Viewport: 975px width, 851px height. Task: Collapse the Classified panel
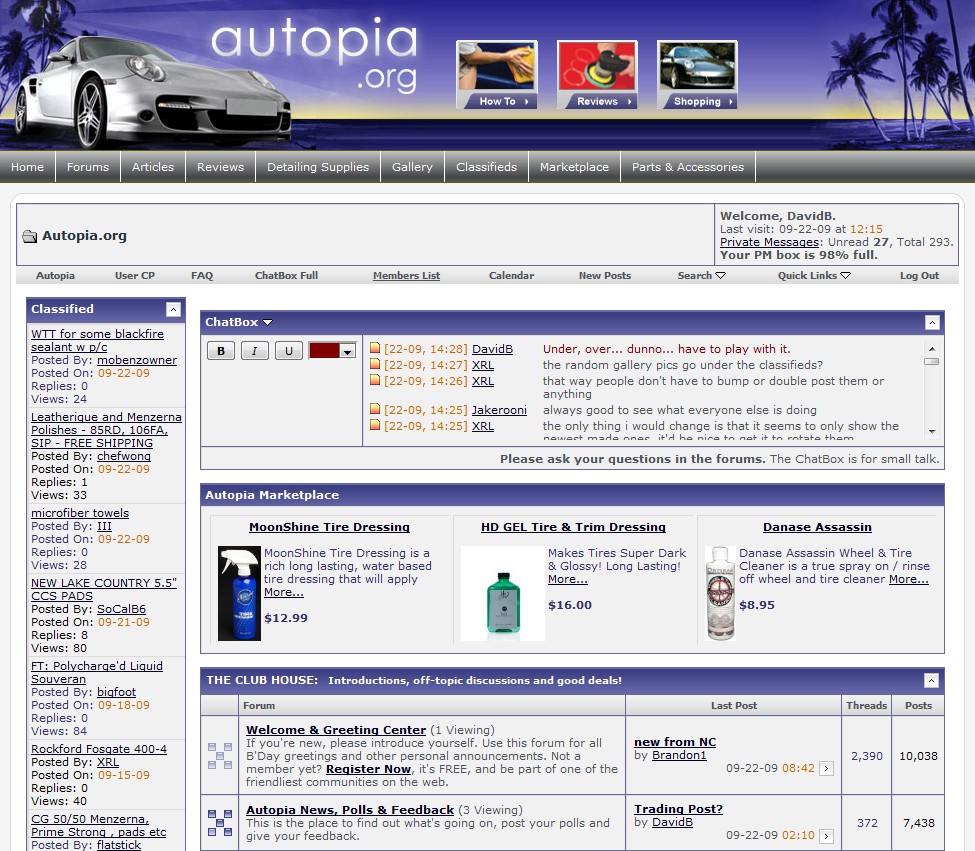pyautogui.click(x=173, y=309)
